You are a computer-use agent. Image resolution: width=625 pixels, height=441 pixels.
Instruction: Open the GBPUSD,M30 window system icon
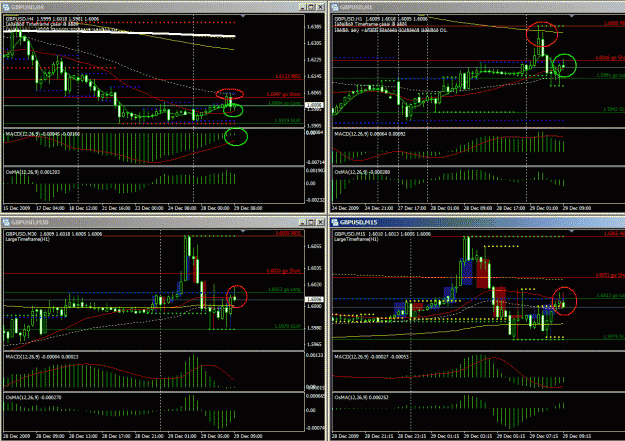pos(6,222)
